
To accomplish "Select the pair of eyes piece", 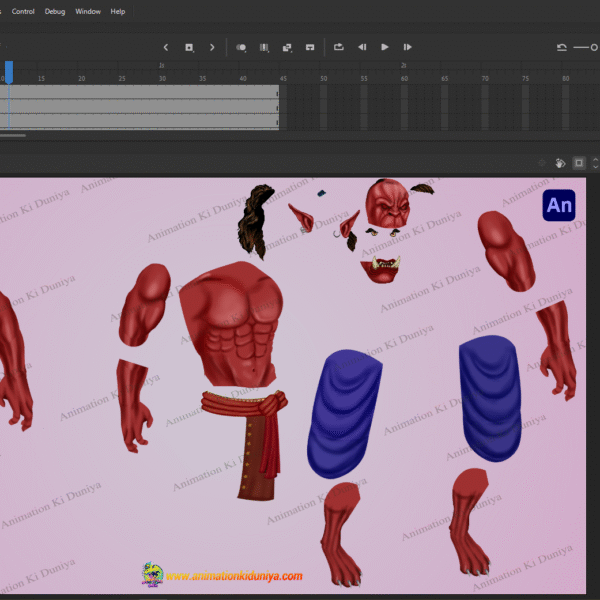I will coord(383,232).
